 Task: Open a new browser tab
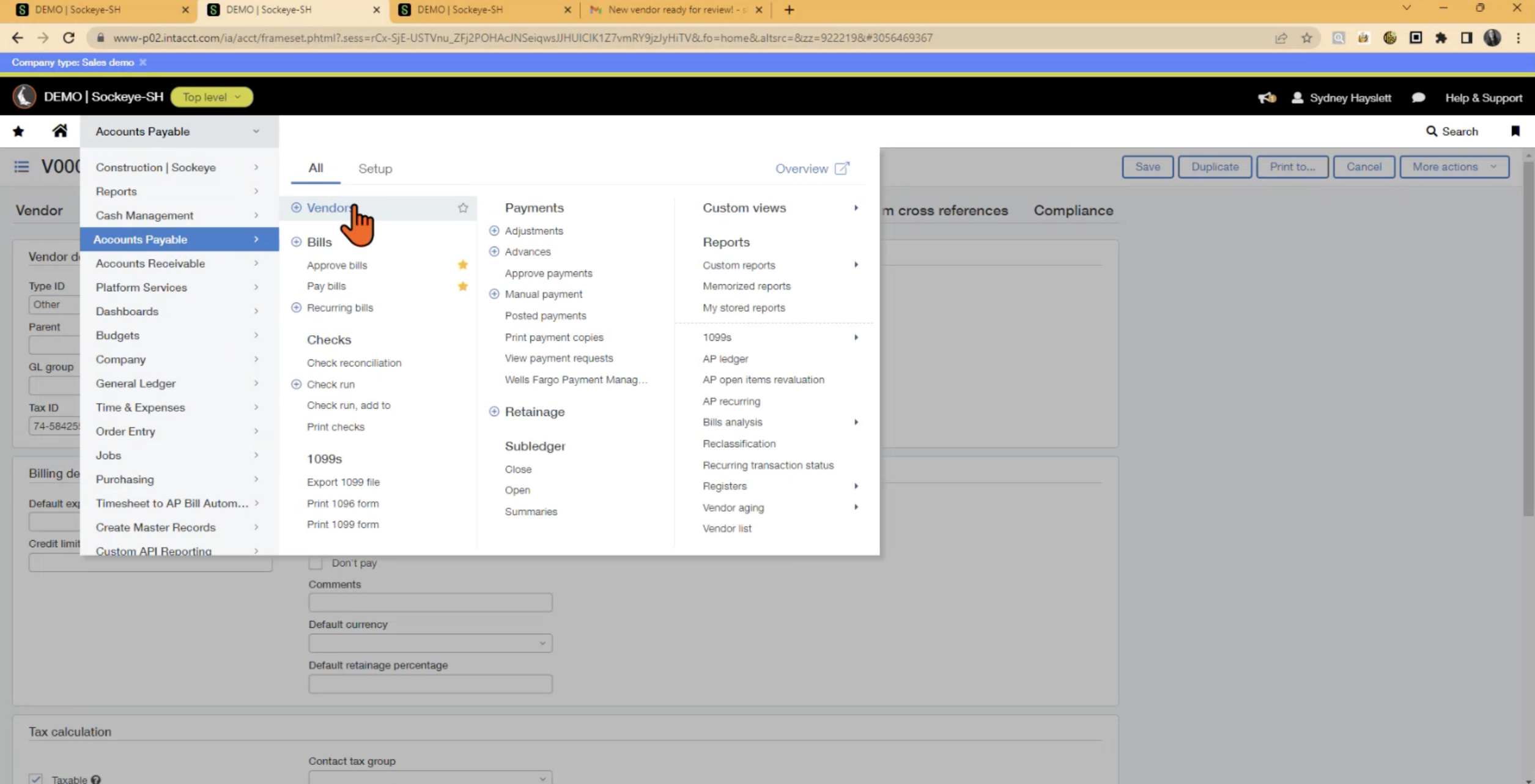[x=789, y=10]
